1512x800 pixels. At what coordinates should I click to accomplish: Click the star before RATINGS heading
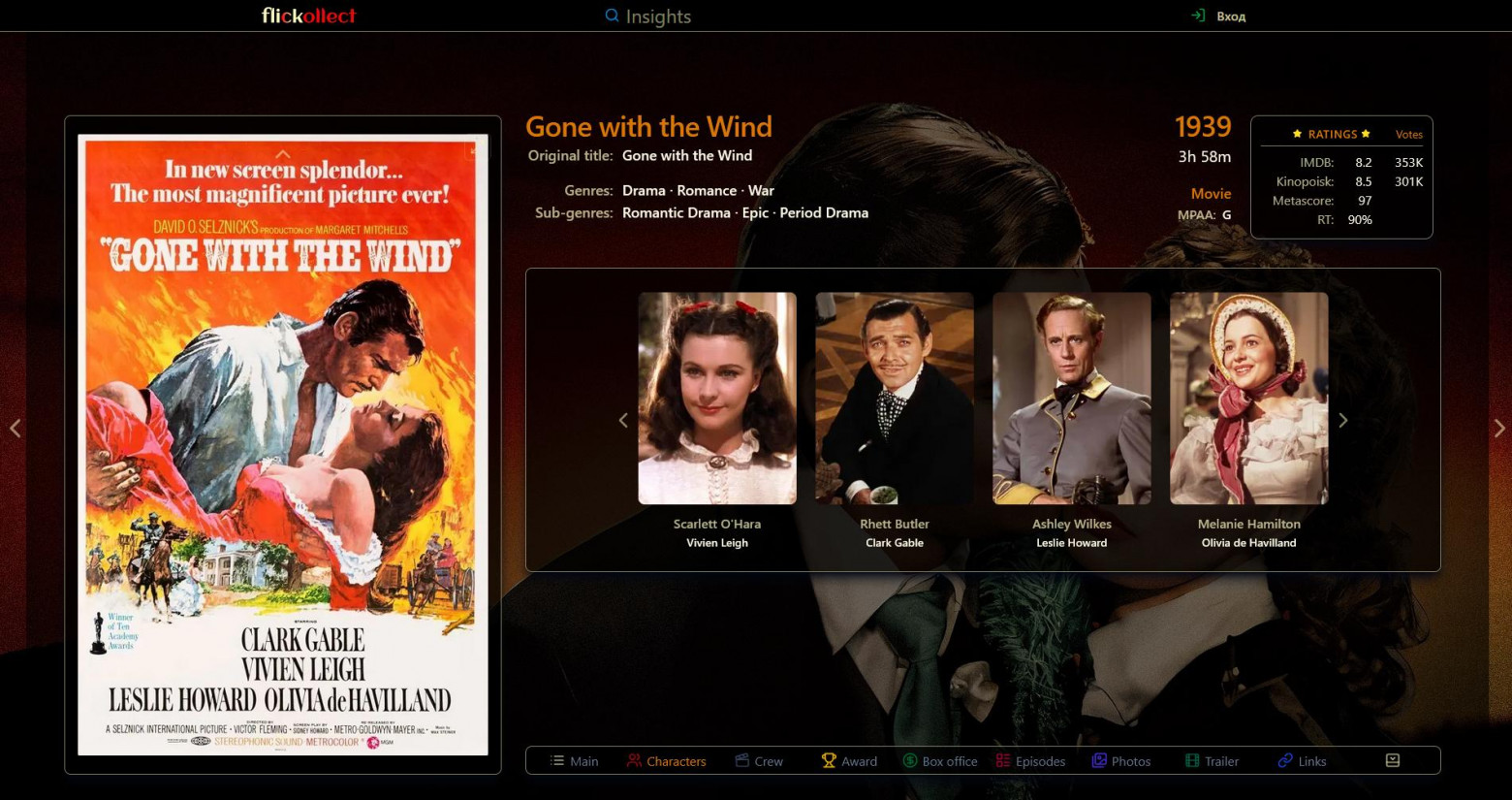click(x=1297, y=134)
